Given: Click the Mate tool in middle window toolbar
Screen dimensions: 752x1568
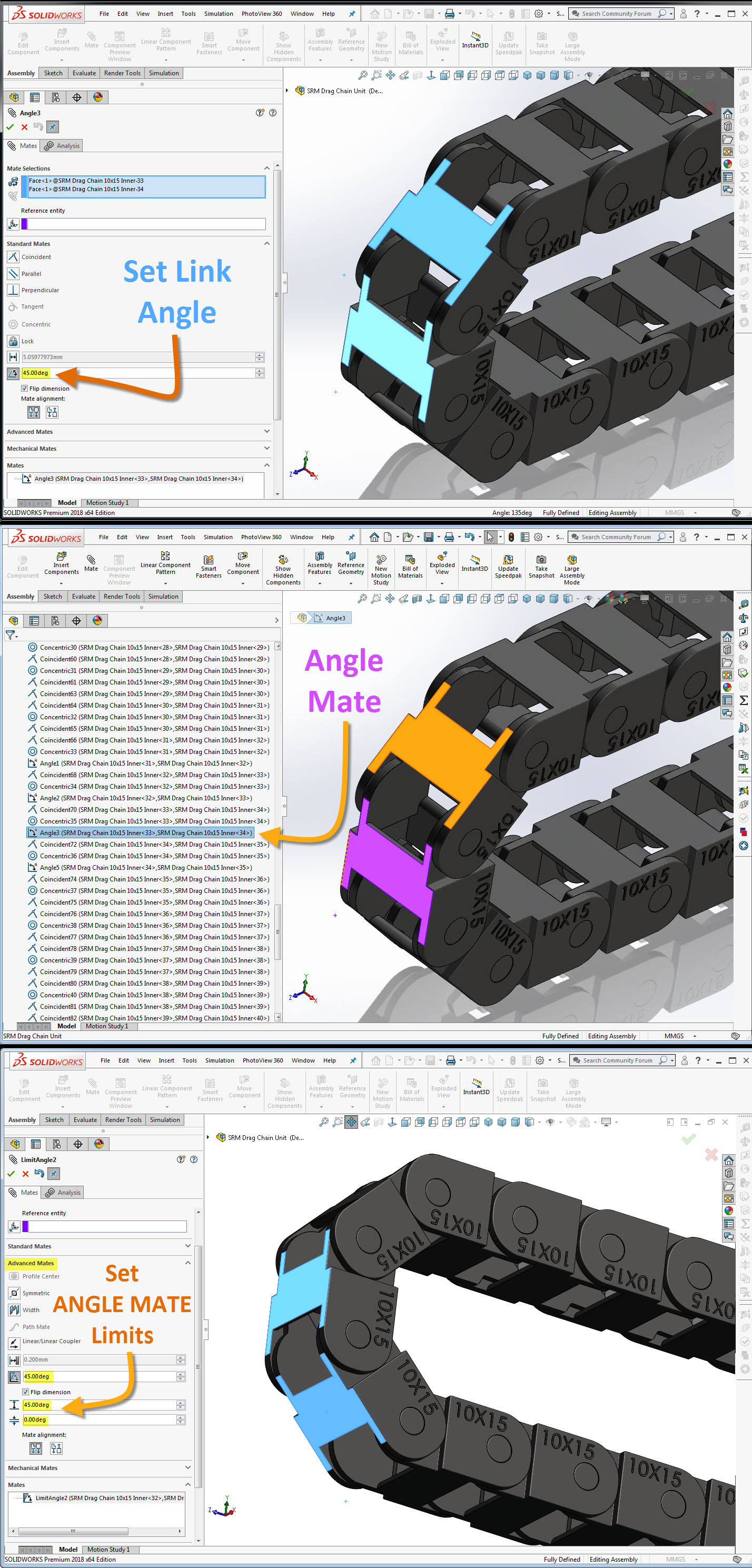Looking at the screenshot, I should click(91, 563).
